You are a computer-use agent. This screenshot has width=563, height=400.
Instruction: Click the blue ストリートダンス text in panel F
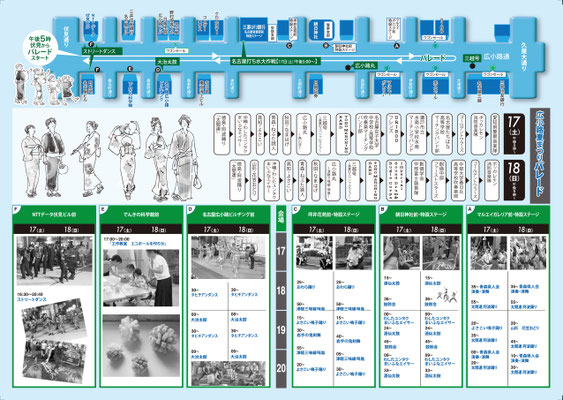click(32, 299)
